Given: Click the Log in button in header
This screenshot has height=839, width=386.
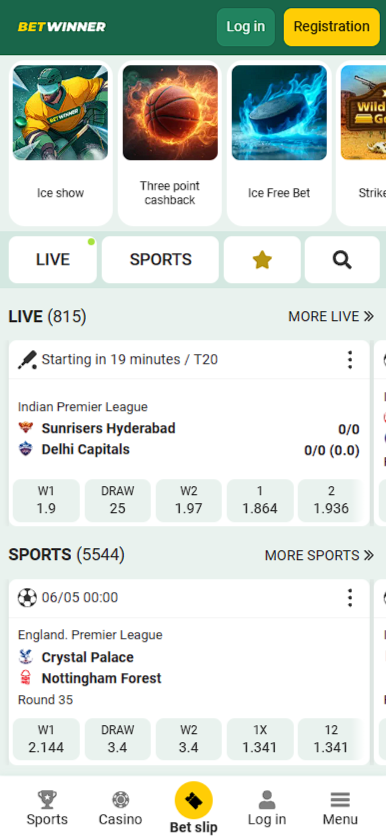Looking at the screenshot, I should click(x=246, y=27).
